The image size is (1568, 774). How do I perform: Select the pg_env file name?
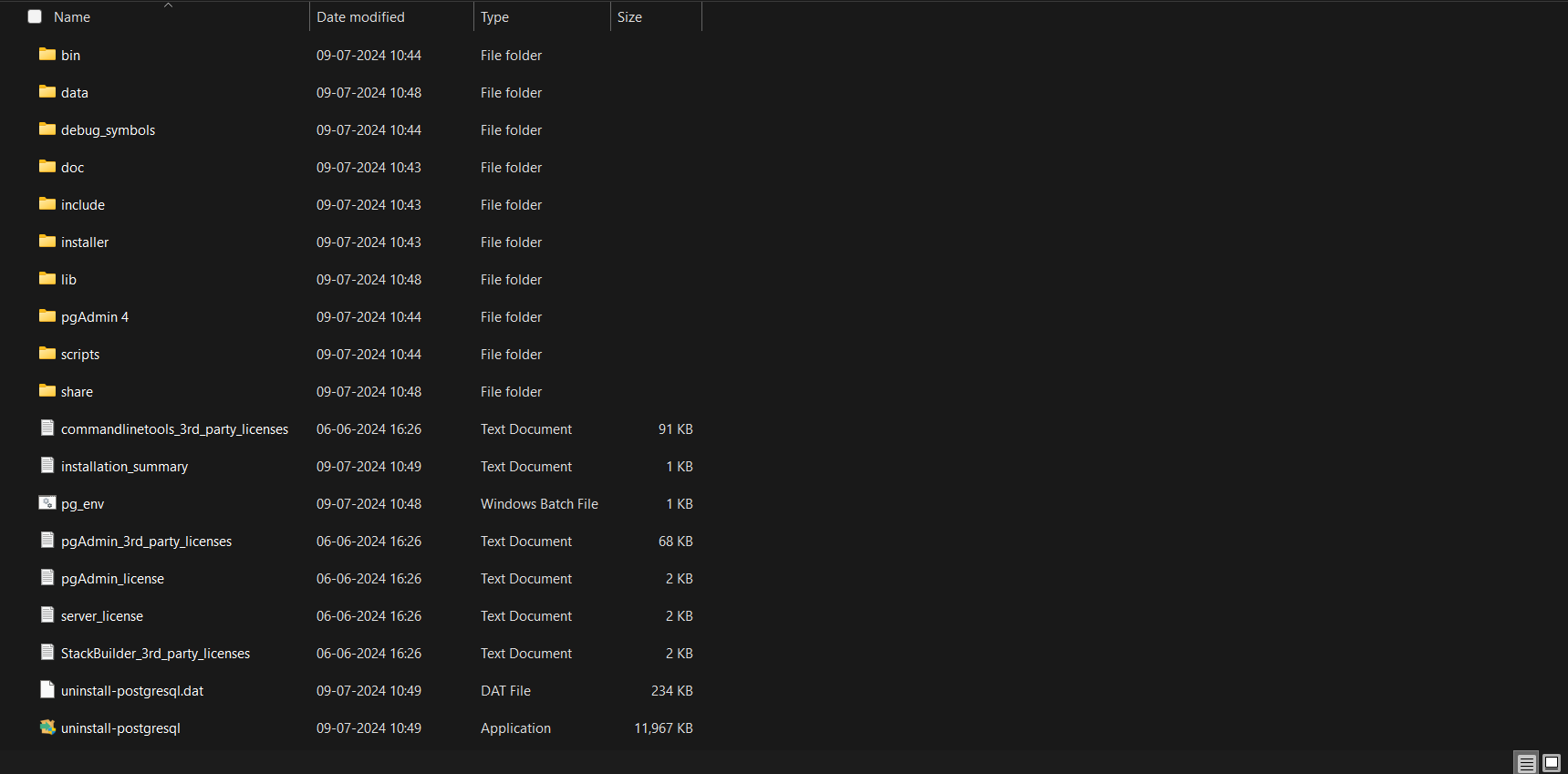tap(82, 504)
